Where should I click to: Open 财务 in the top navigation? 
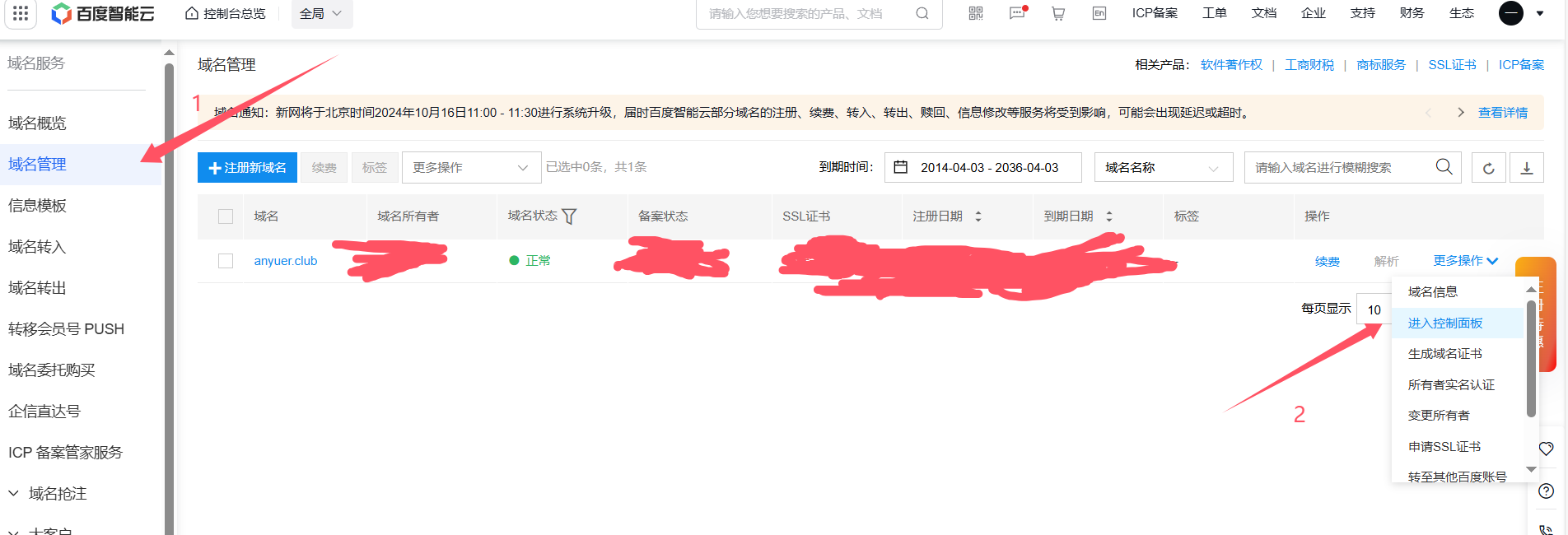pyautogui.click(x=1412, y=13)
